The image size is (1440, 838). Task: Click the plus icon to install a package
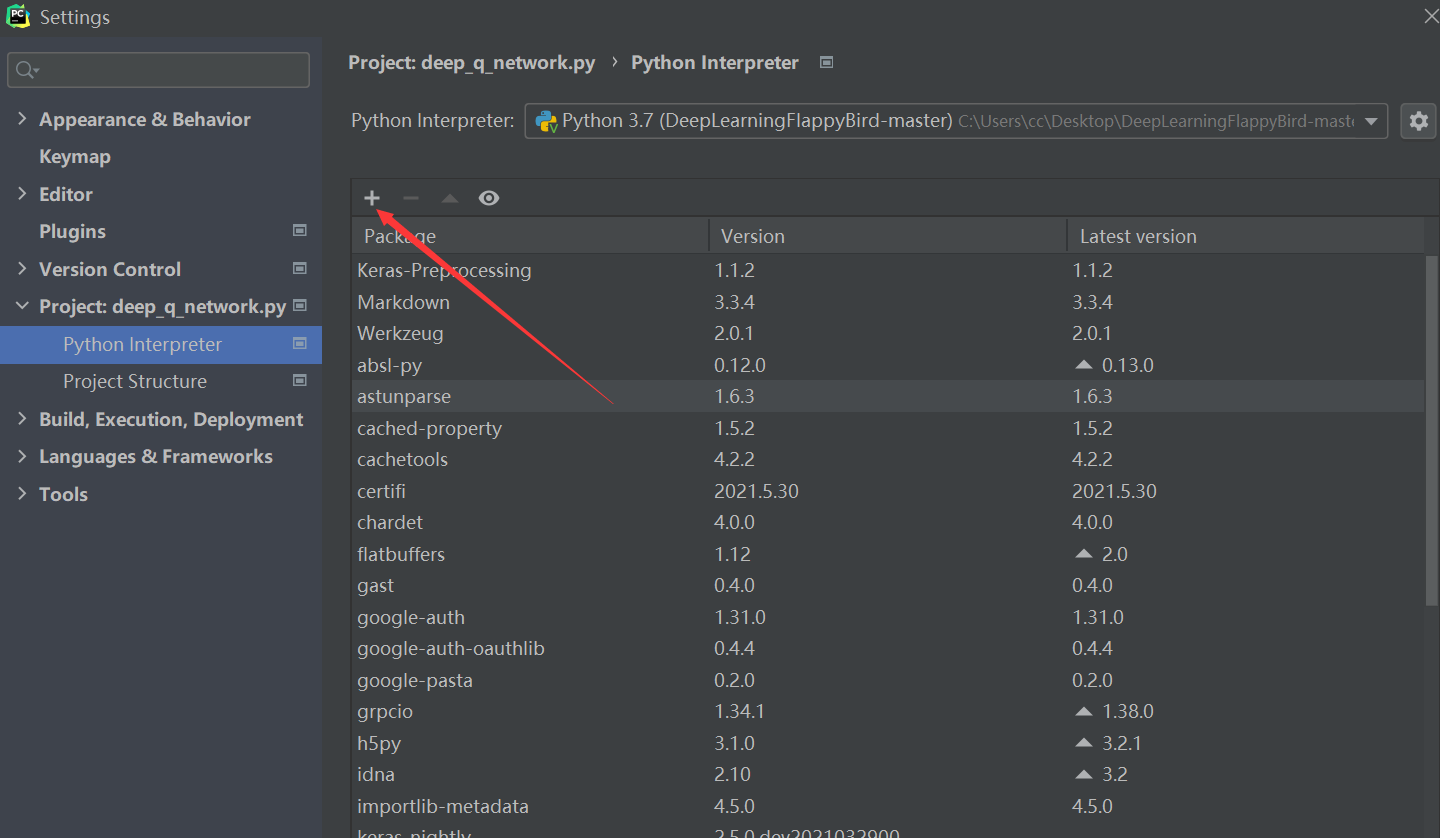tap(372, 198)
